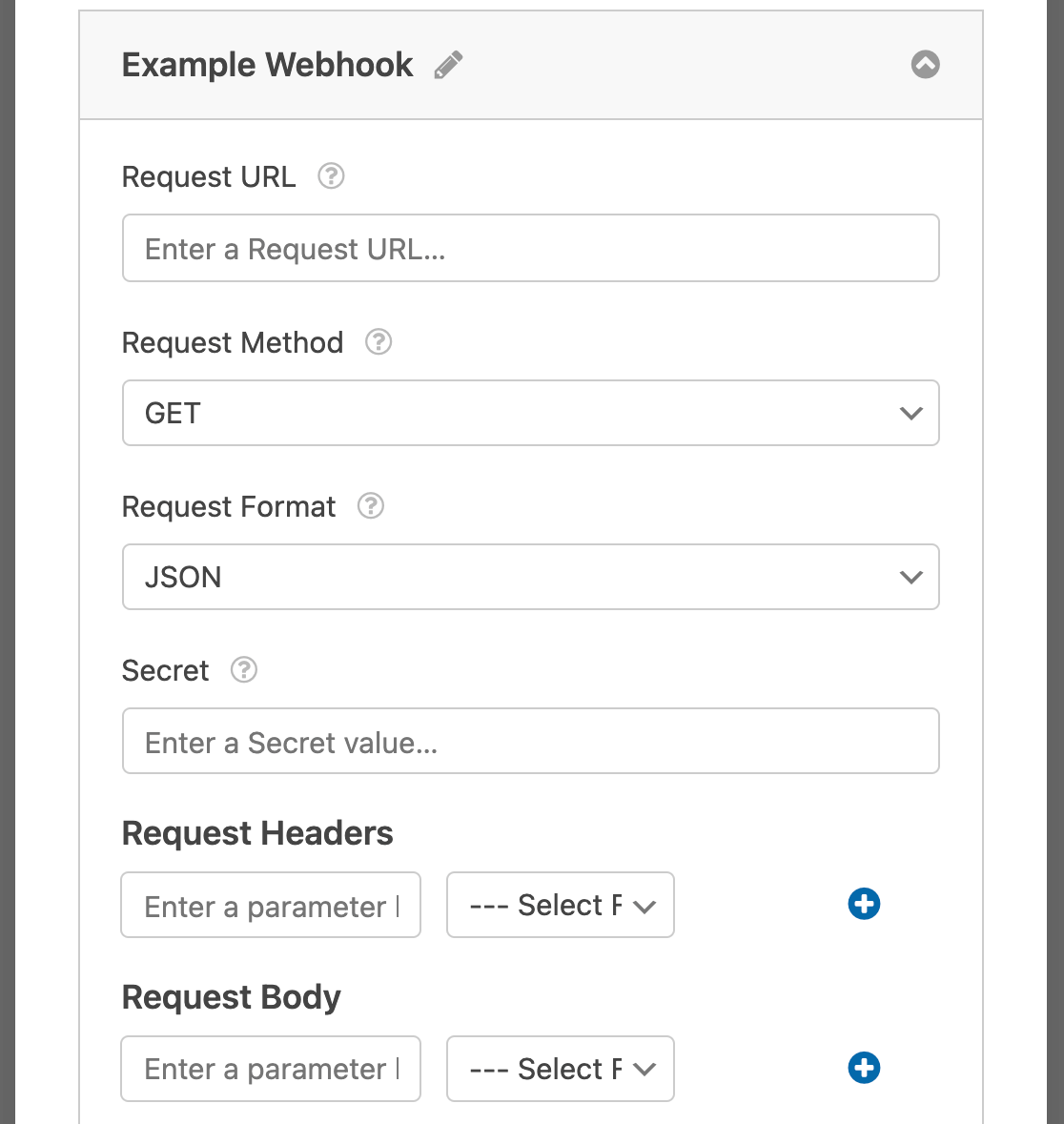The width and height of the screenshot is (1064, 1124).
Task: Click the Request Body heading
Action: point(231,996)
